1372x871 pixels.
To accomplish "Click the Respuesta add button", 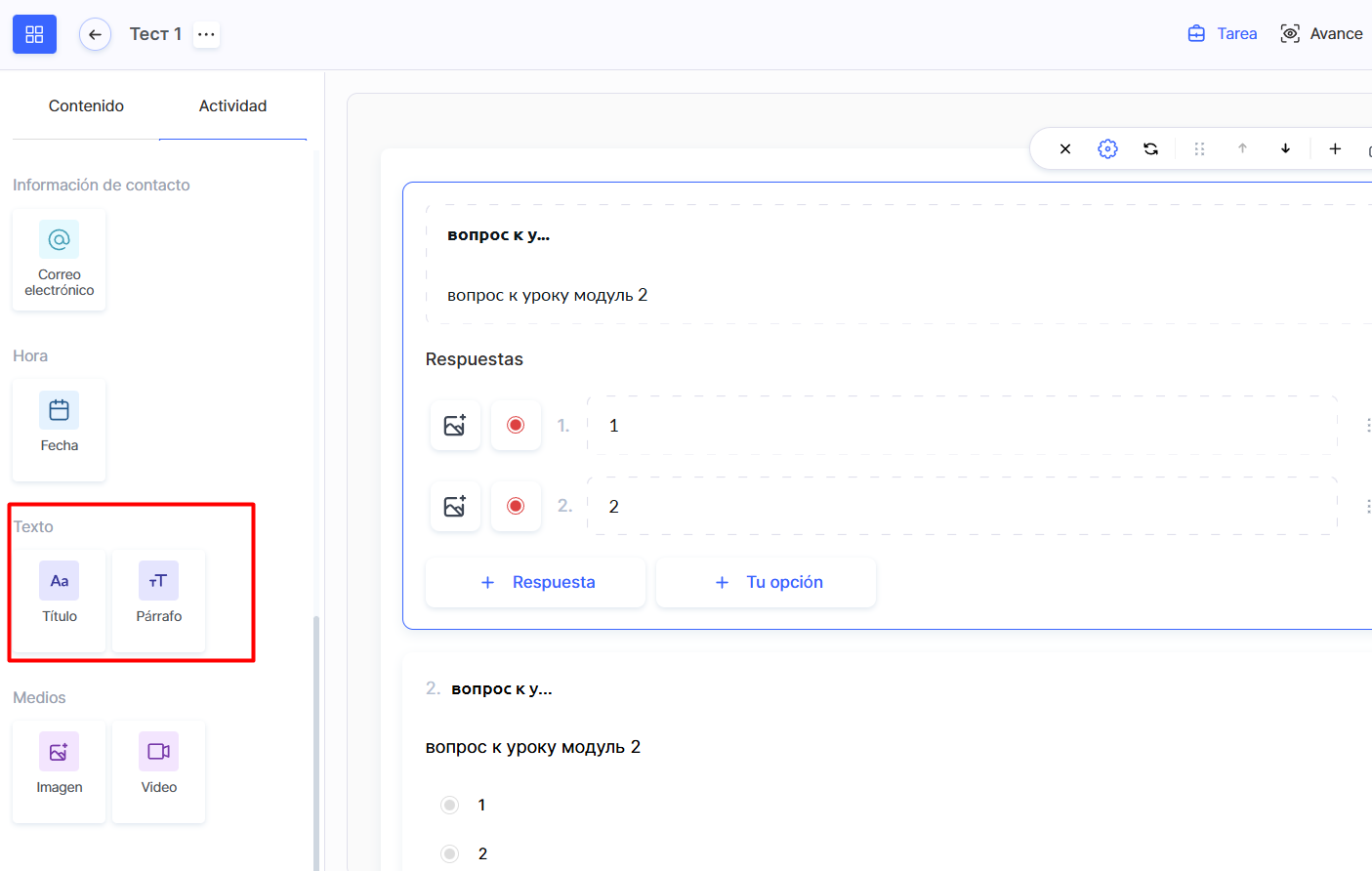I will [535, 582].
